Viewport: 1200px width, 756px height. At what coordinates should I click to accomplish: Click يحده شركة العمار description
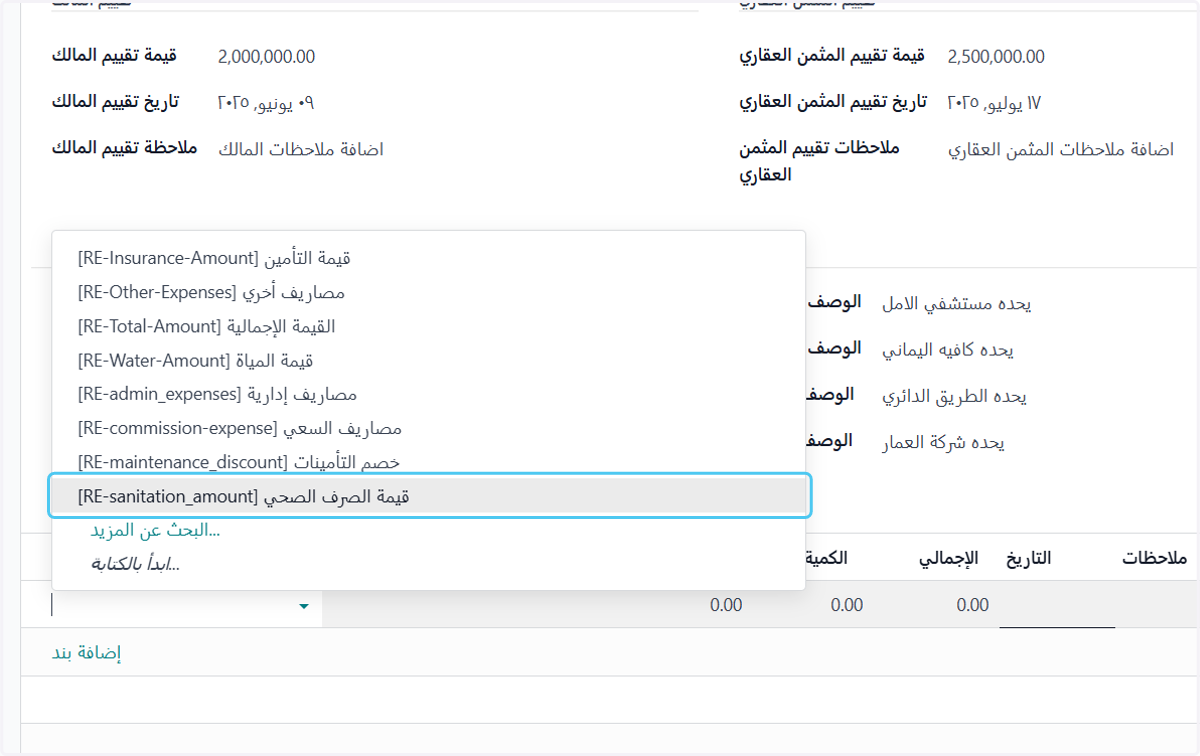(x=943, y=442)
